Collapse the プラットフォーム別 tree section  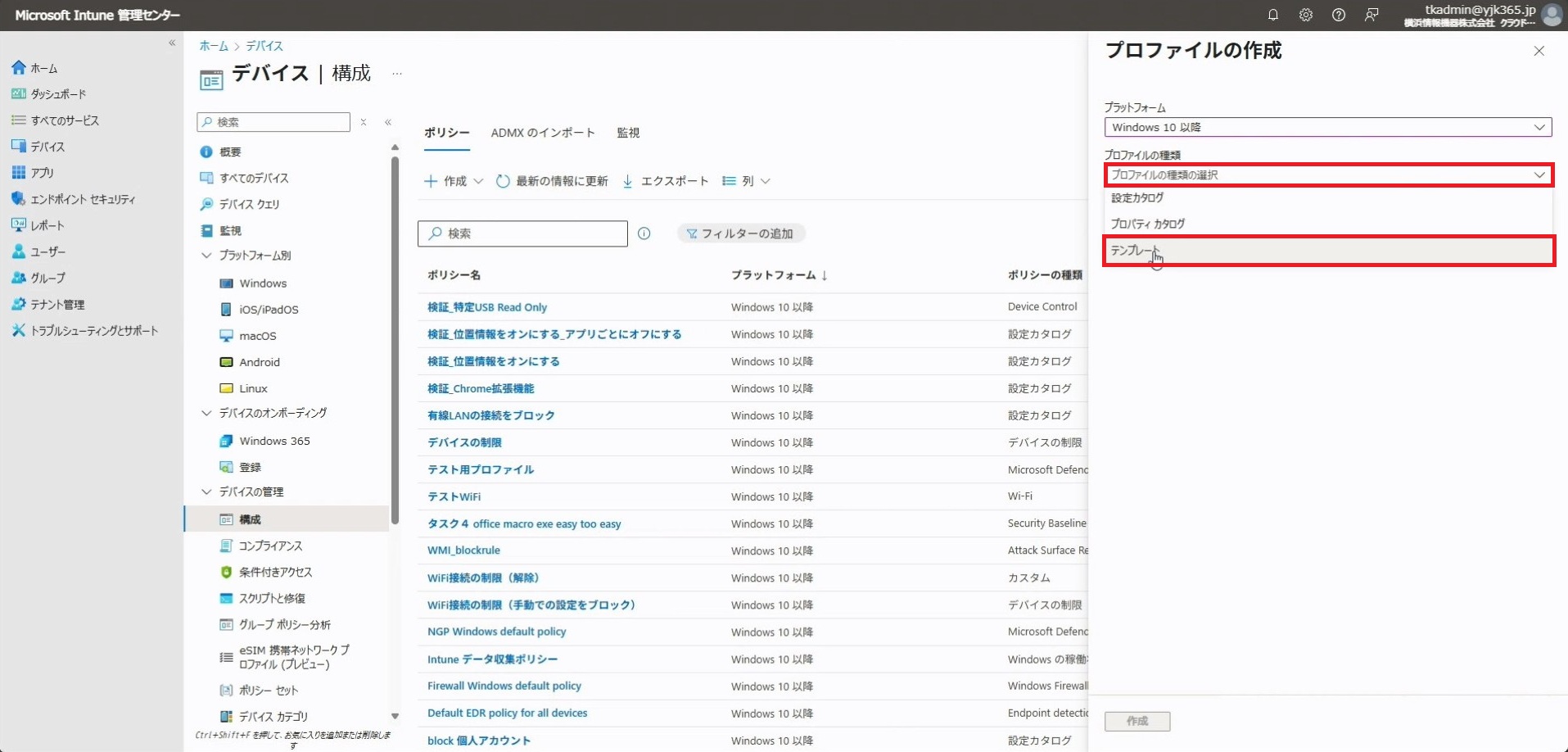206,256
